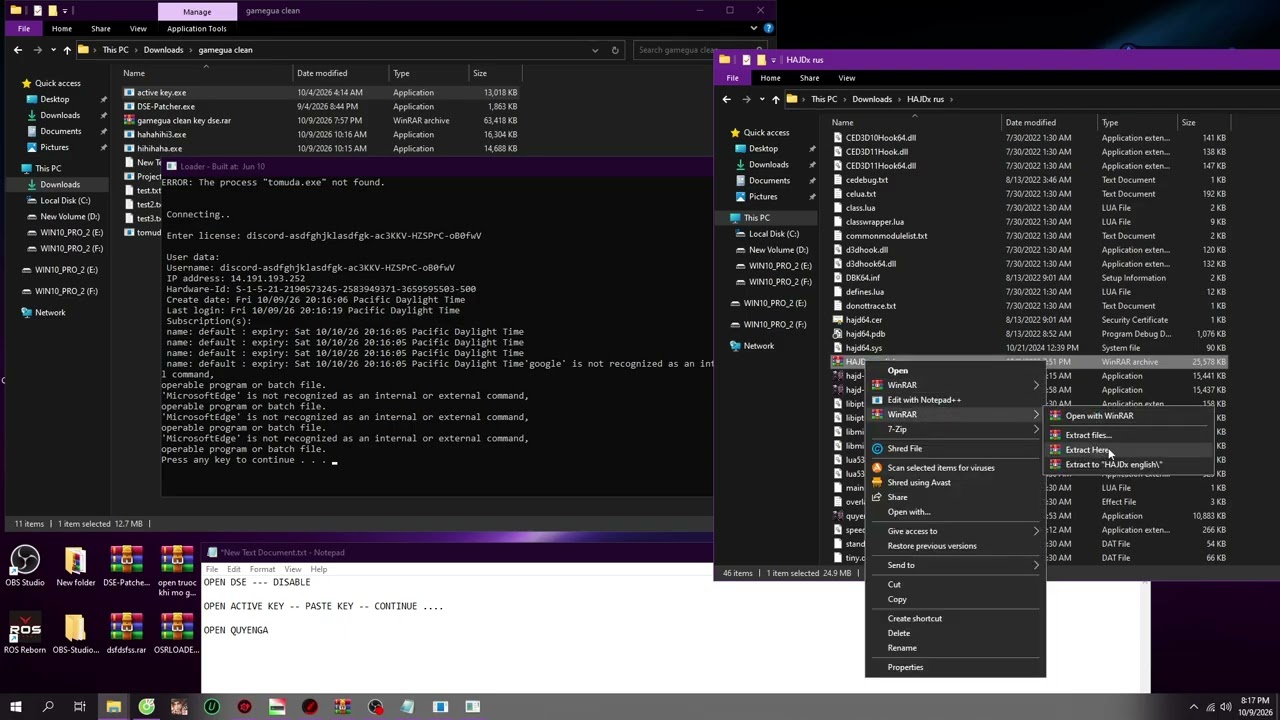The image size is (1280, 720).
Task: Open View tab in HAJDx rus window
Action: (846, 78)
